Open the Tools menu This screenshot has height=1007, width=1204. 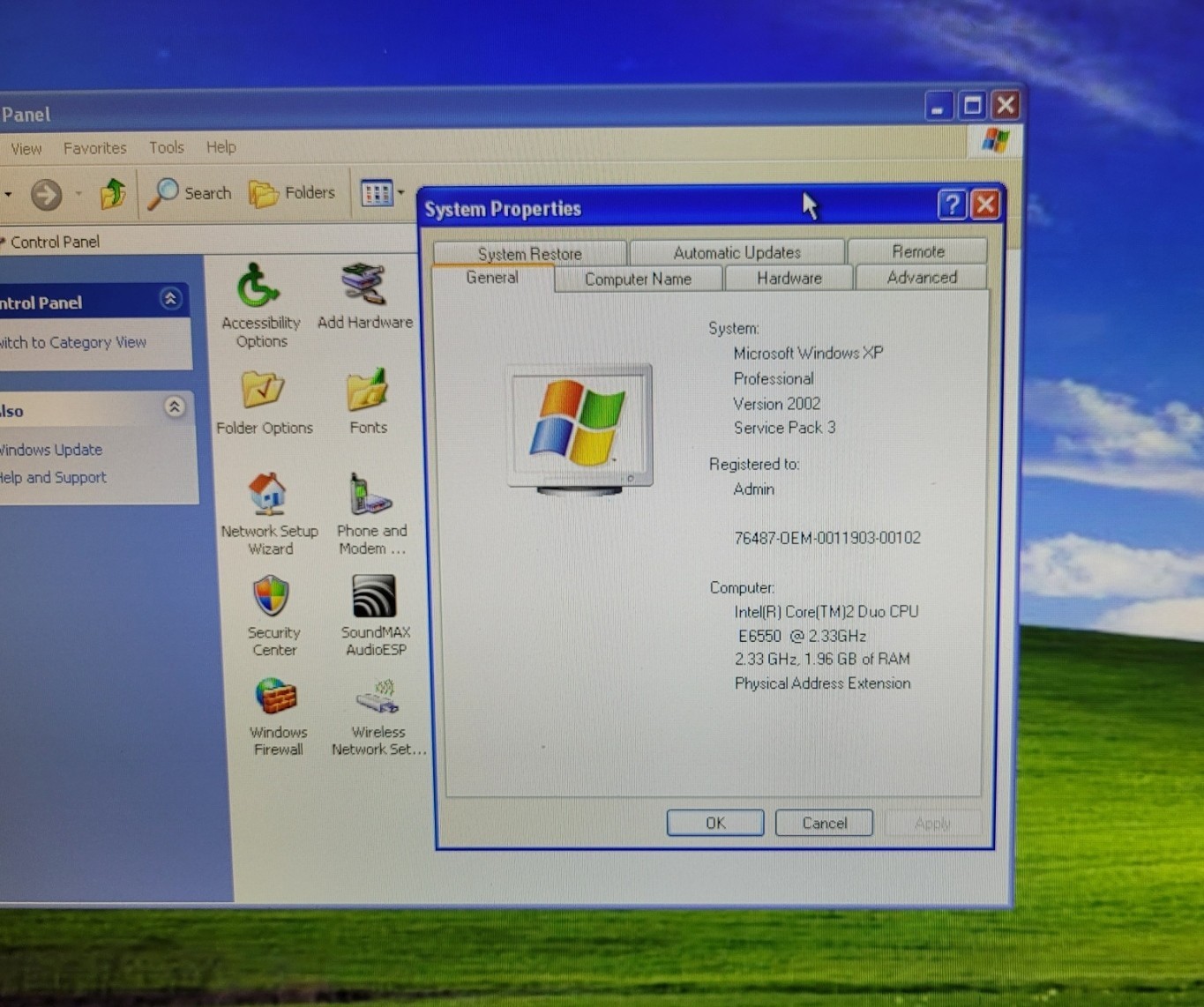pyautogui.click(x=166, y=147)
